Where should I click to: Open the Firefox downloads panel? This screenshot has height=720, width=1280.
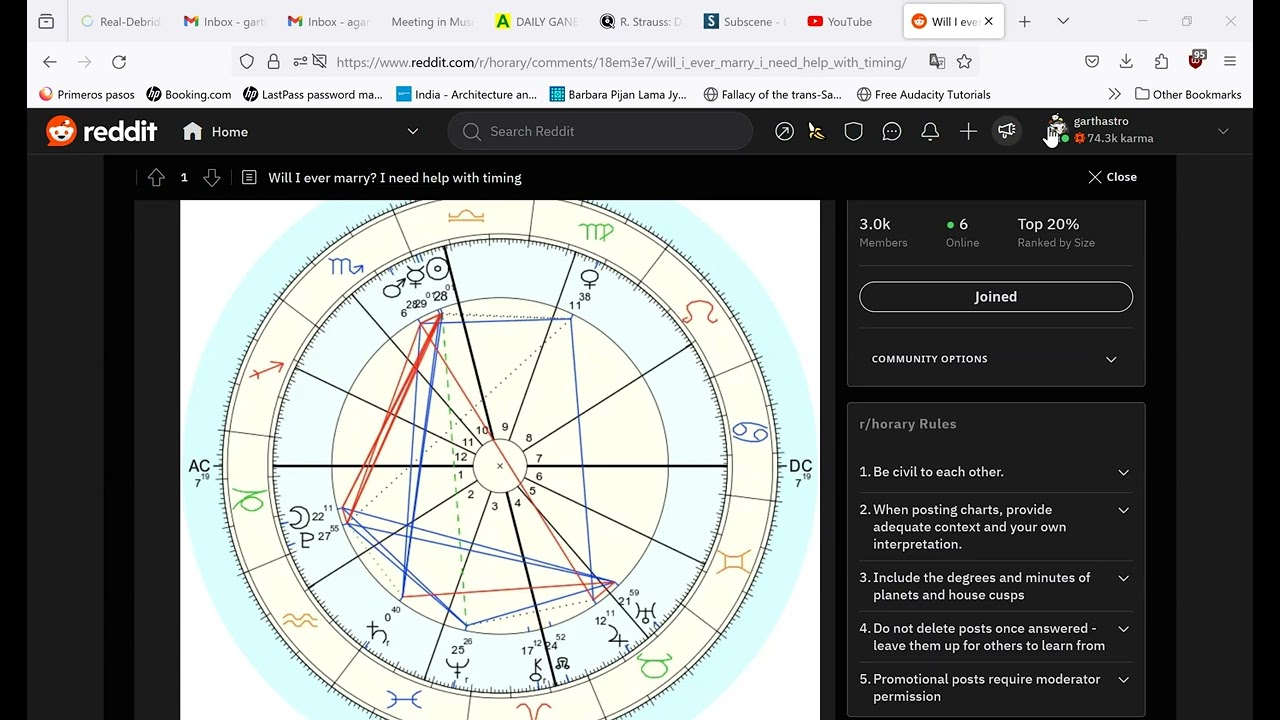1126,62
